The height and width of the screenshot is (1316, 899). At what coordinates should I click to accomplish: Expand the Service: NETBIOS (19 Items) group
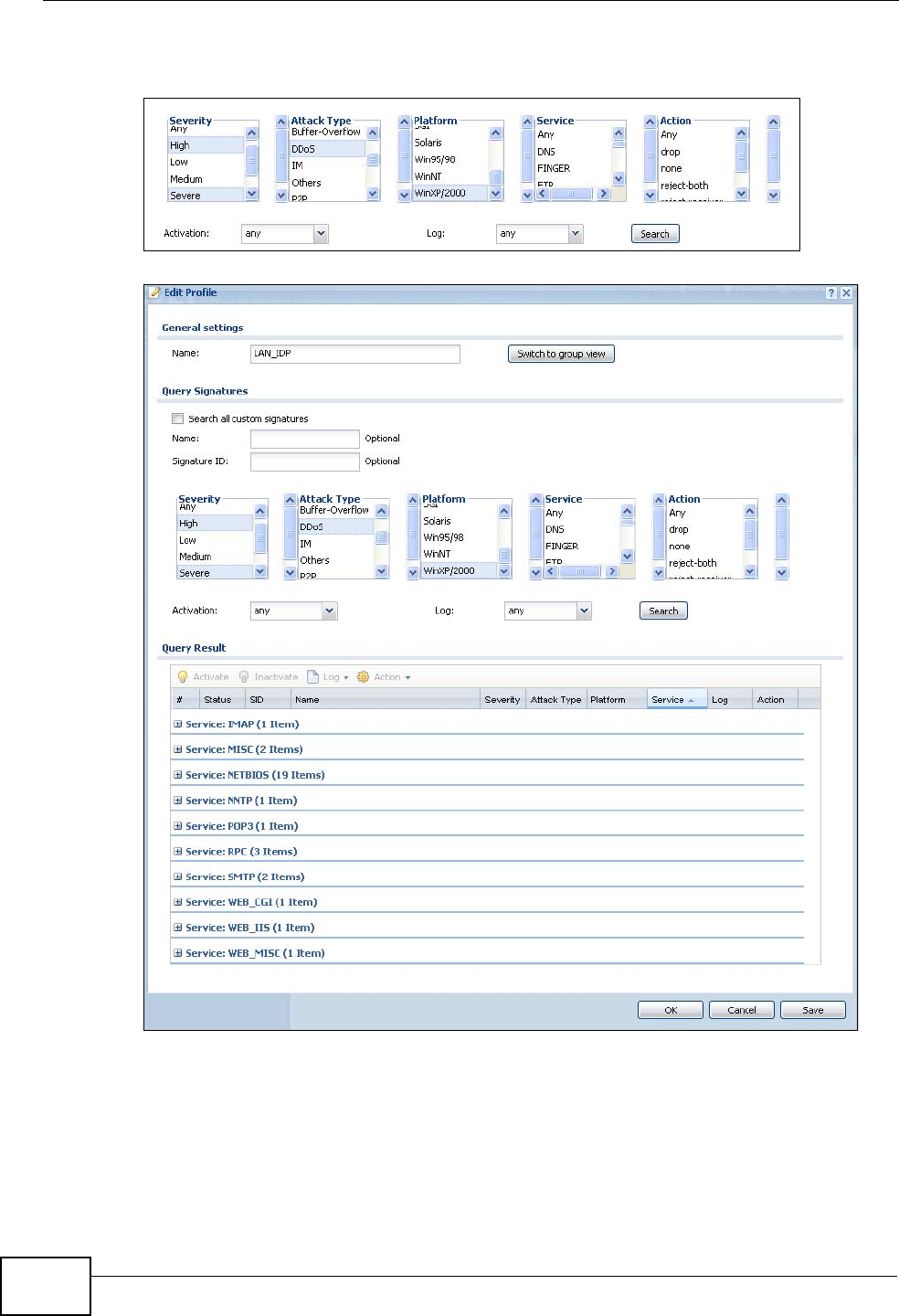point(178,775)
